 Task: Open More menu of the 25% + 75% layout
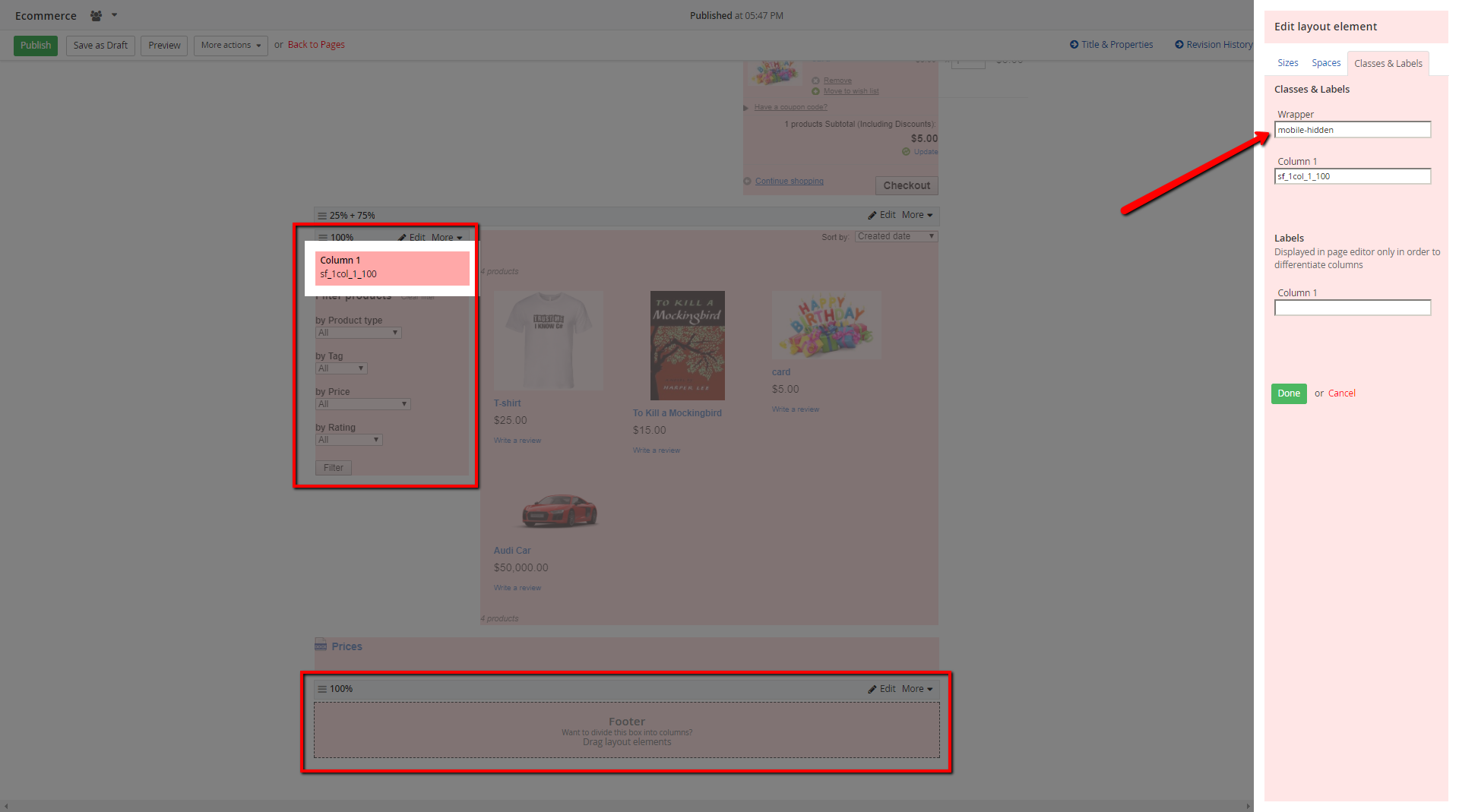(916, 215)
